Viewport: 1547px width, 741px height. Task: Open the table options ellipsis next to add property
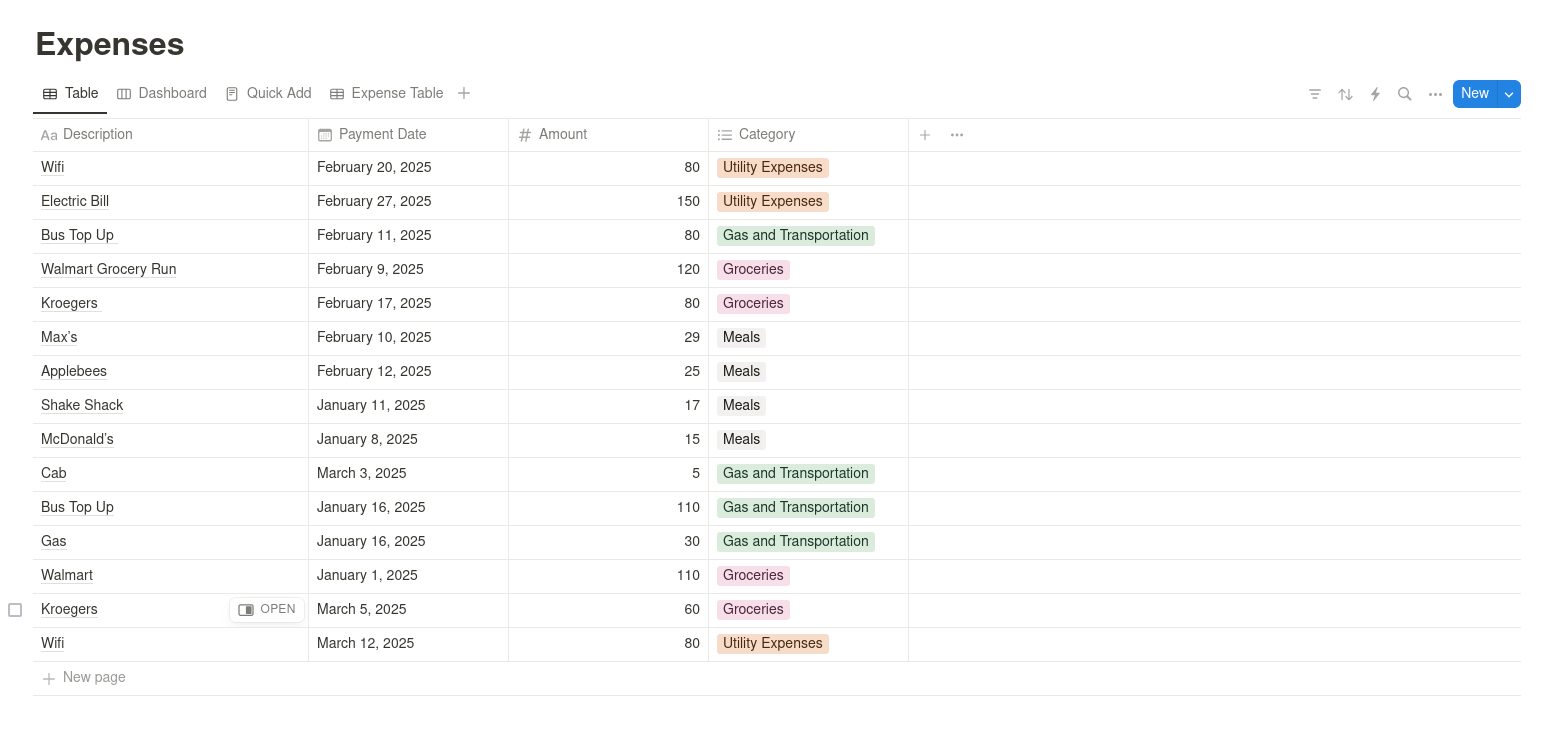tap(956, 134)
